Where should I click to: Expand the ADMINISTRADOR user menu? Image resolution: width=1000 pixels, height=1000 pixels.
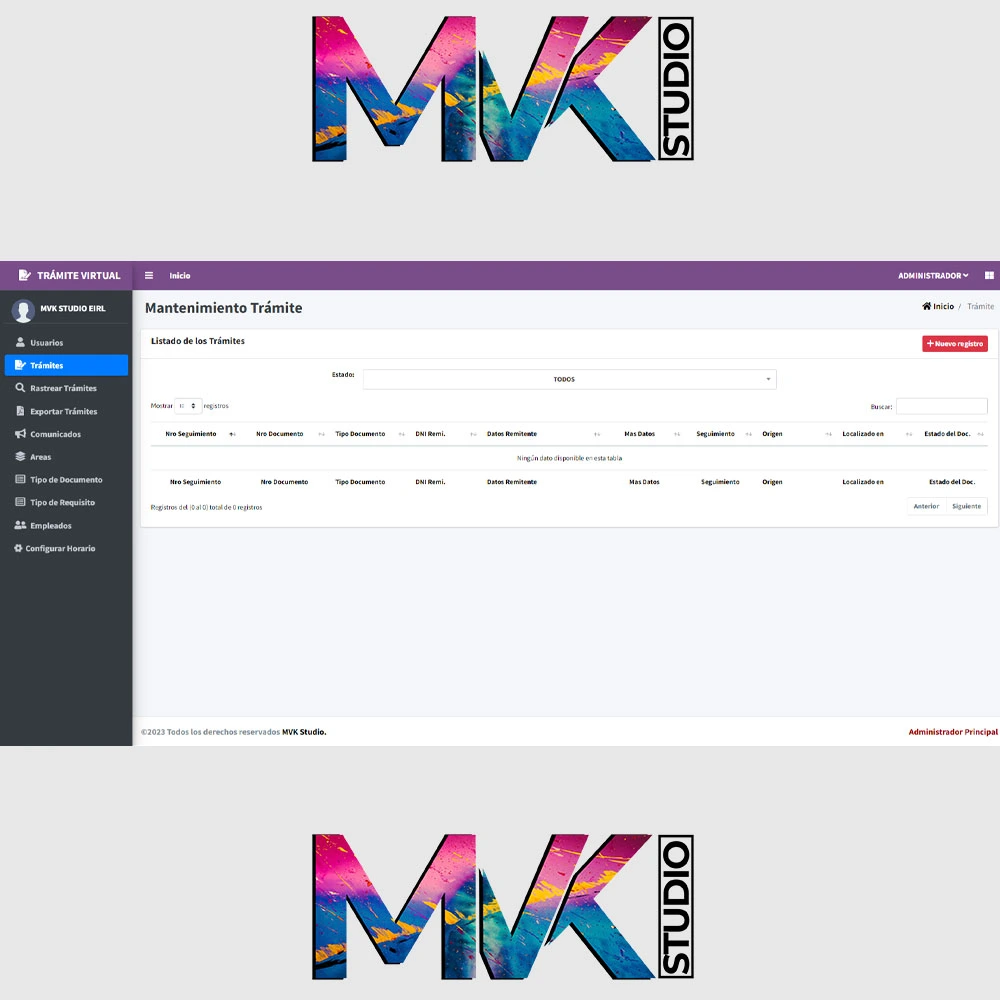[x=933, y=276]
